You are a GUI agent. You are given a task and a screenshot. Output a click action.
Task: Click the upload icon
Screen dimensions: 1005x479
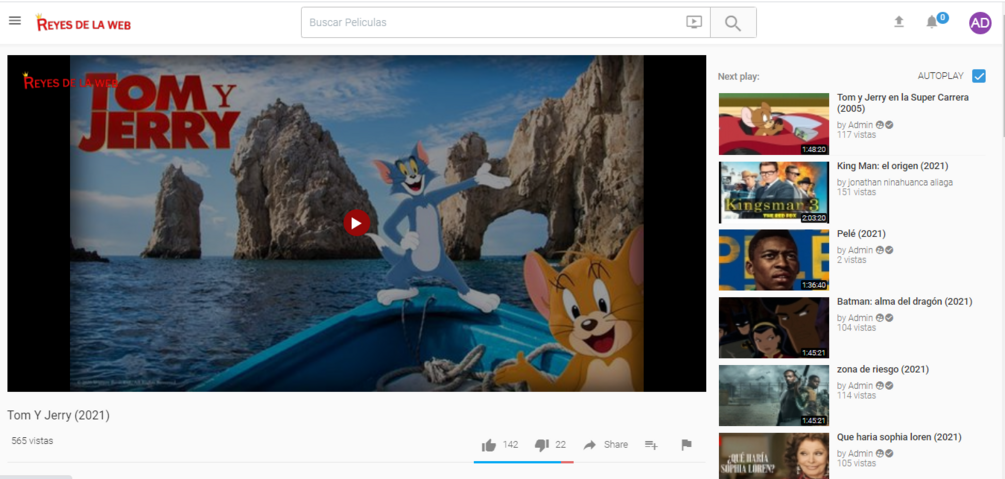coord(899,22)
